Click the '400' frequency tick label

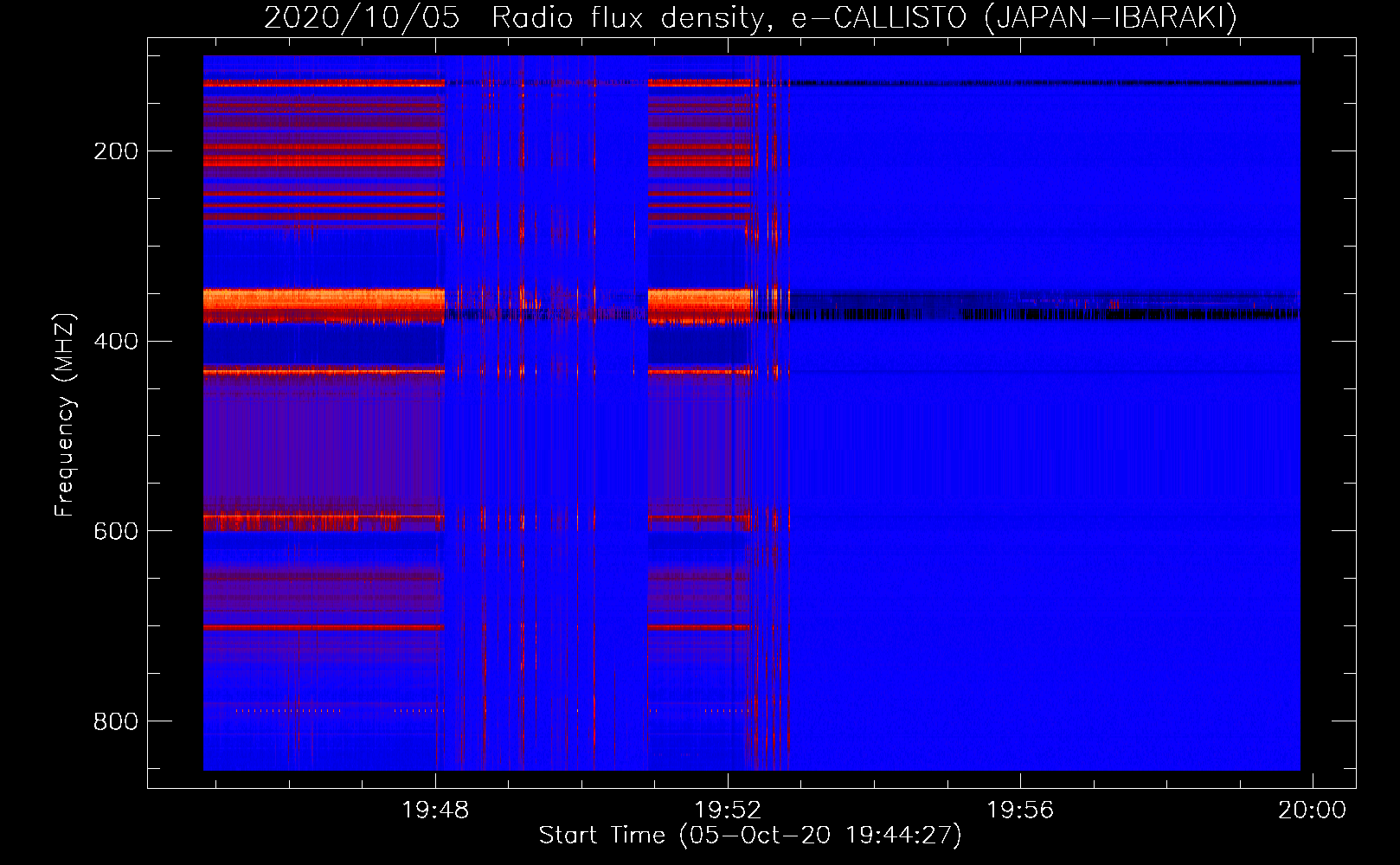tap(116, 341)
